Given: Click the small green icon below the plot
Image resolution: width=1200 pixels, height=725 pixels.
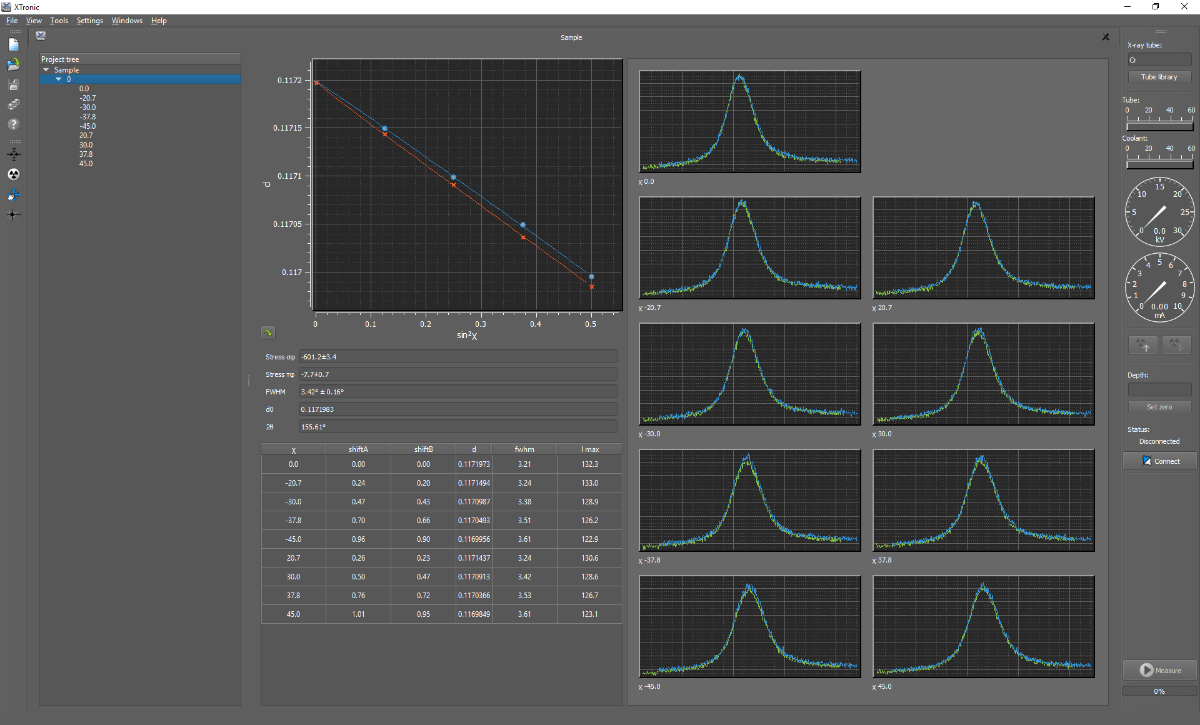Looking at the screenshot, I should pyautogui.click(x=268, y=332).
